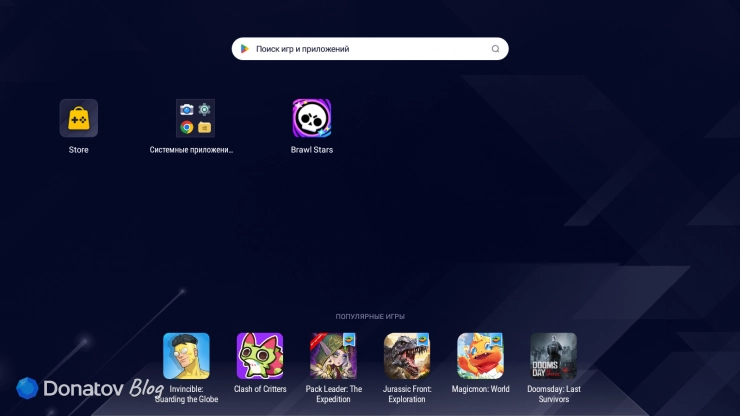Click the ПОПУЛЯРНЫЕ ИГРЫ heading
The height and width of the screenshot is (416, 740).
pyautogui.click(x=370, y=316)
